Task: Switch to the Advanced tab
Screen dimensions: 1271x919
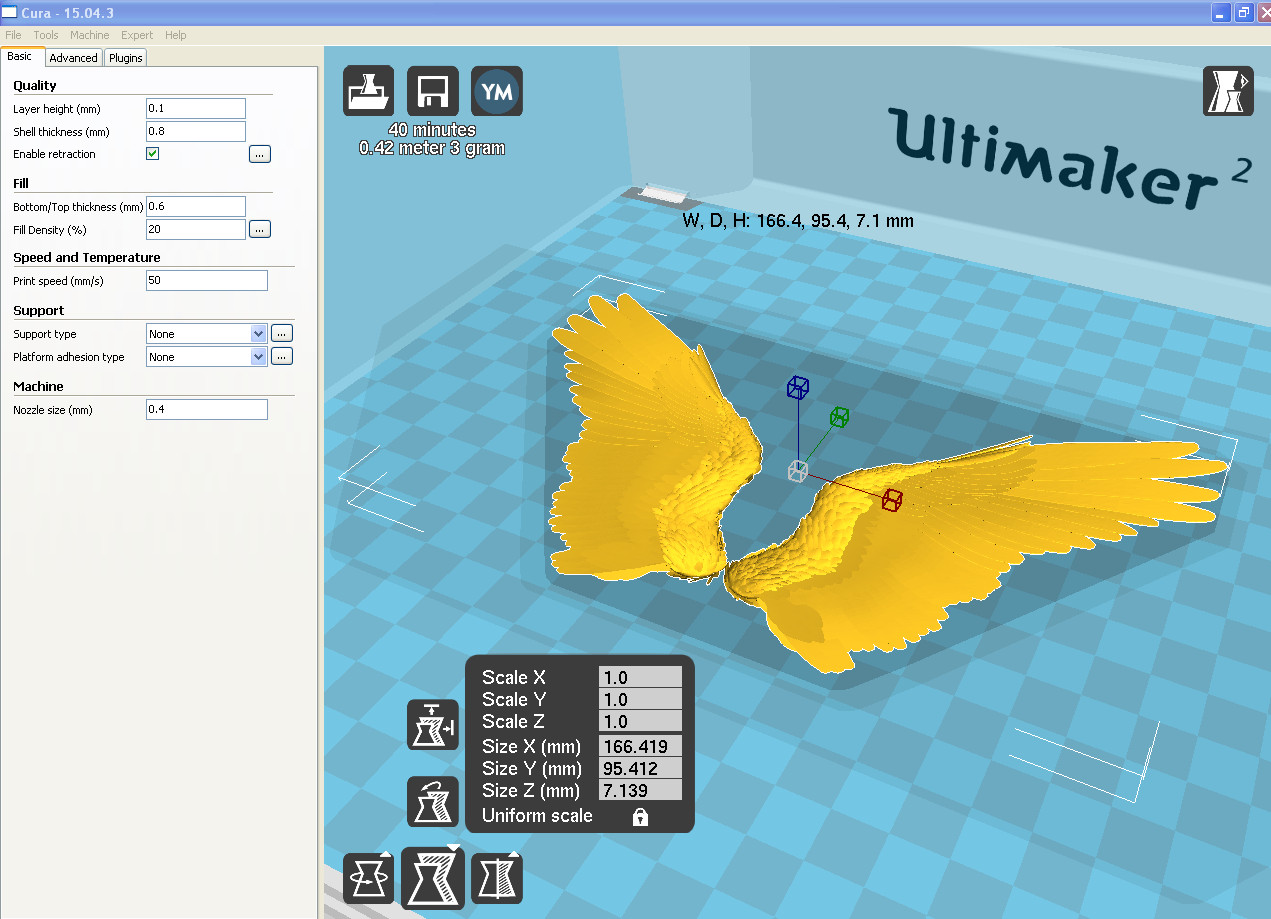Action: pos(74,58)
